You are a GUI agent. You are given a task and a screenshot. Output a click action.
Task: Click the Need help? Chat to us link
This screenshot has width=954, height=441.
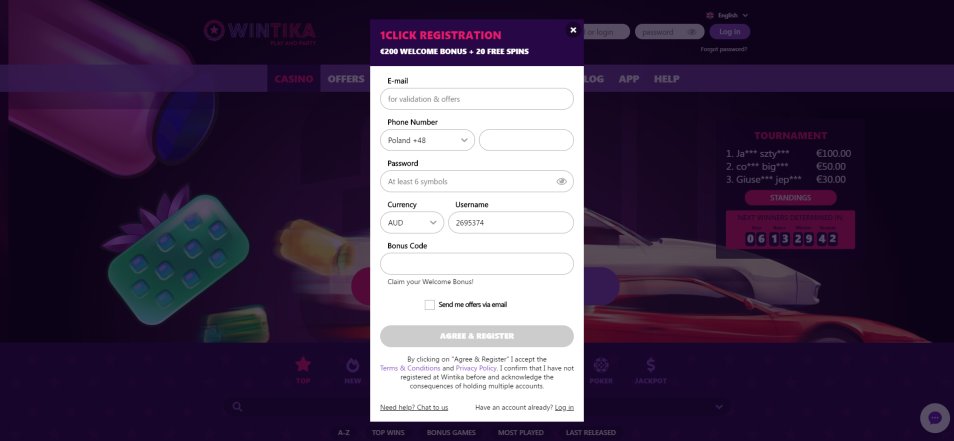tap(414, 408)
